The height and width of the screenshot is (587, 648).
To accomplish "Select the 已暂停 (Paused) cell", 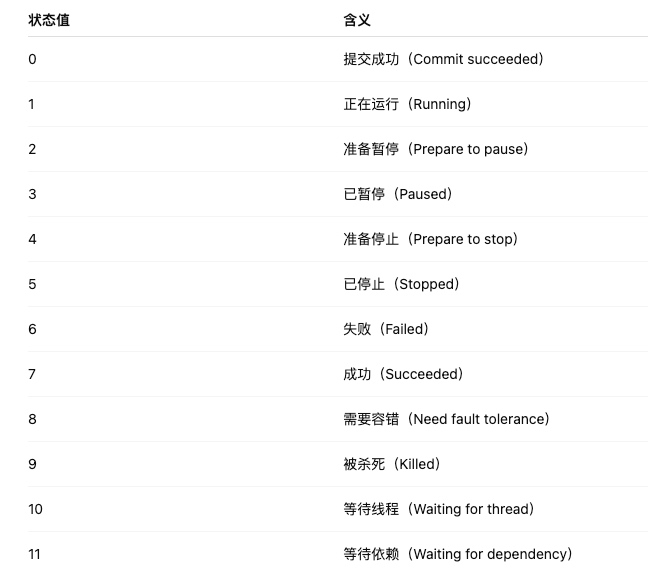I will point(398,194).
